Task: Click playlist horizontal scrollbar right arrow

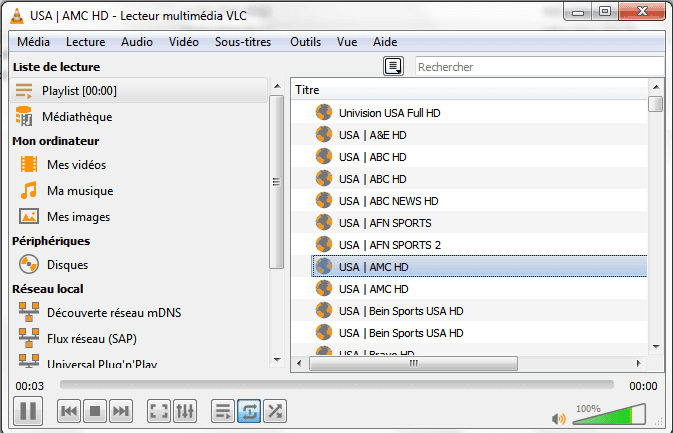Action: [x=638, y=363]
